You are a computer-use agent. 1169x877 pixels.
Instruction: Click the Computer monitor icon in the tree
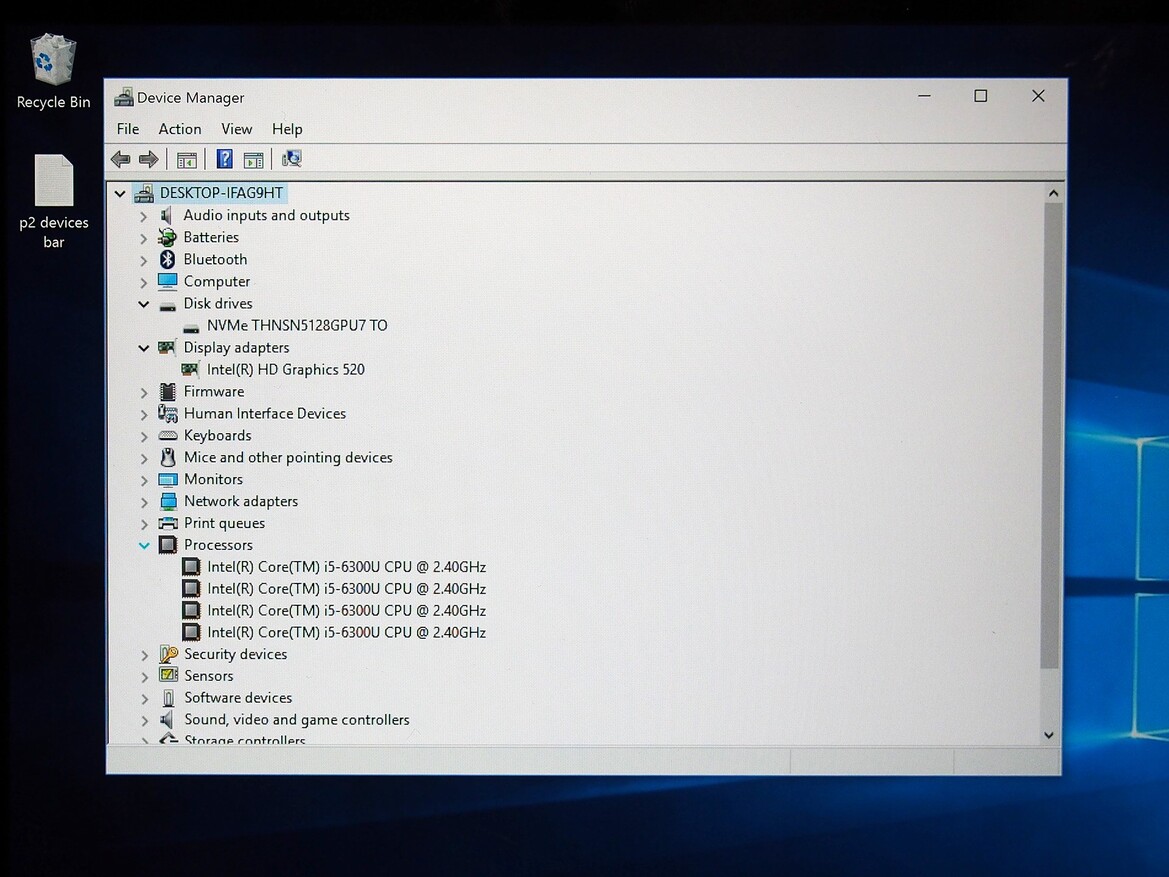click(167, 281)
